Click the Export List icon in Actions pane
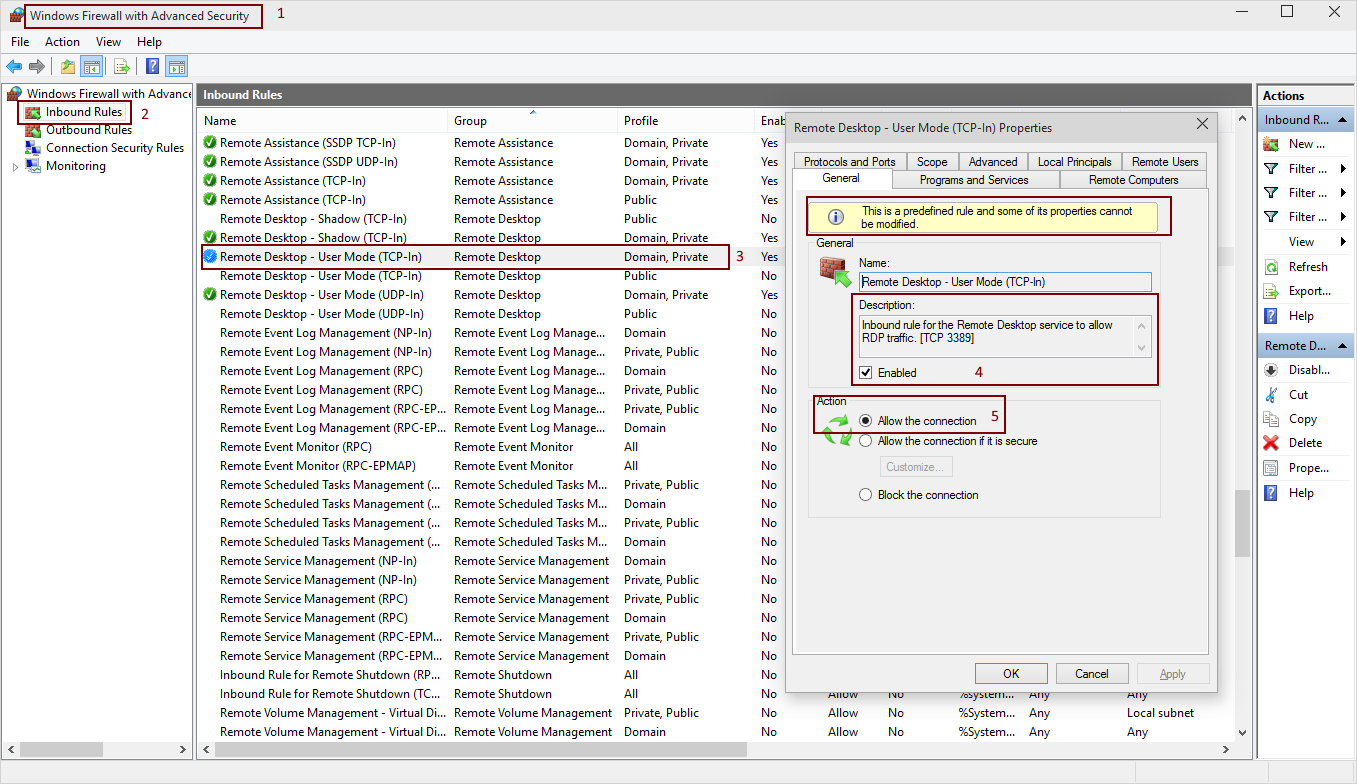Image resolution: width=1357 pixels, height=784 pixels. click(x=1271, y=291)
